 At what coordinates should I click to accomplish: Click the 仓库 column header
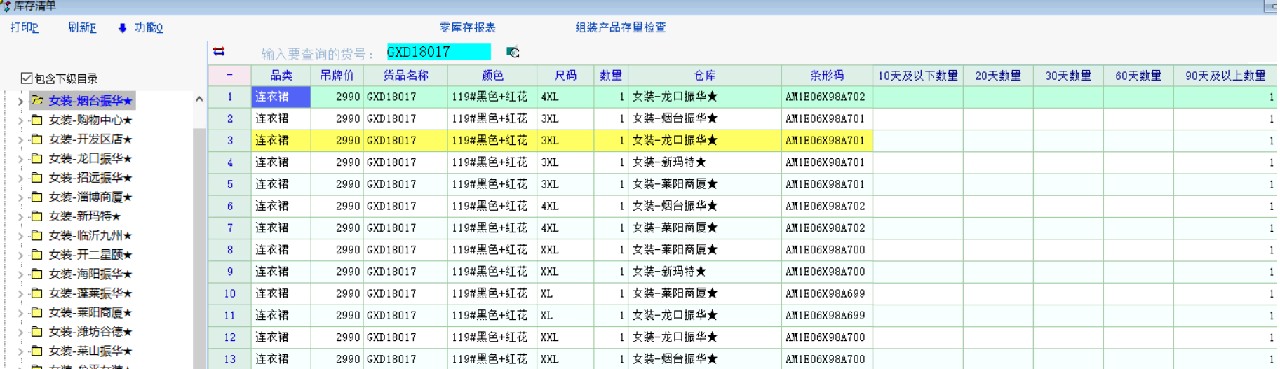click(x=704, y=75)
